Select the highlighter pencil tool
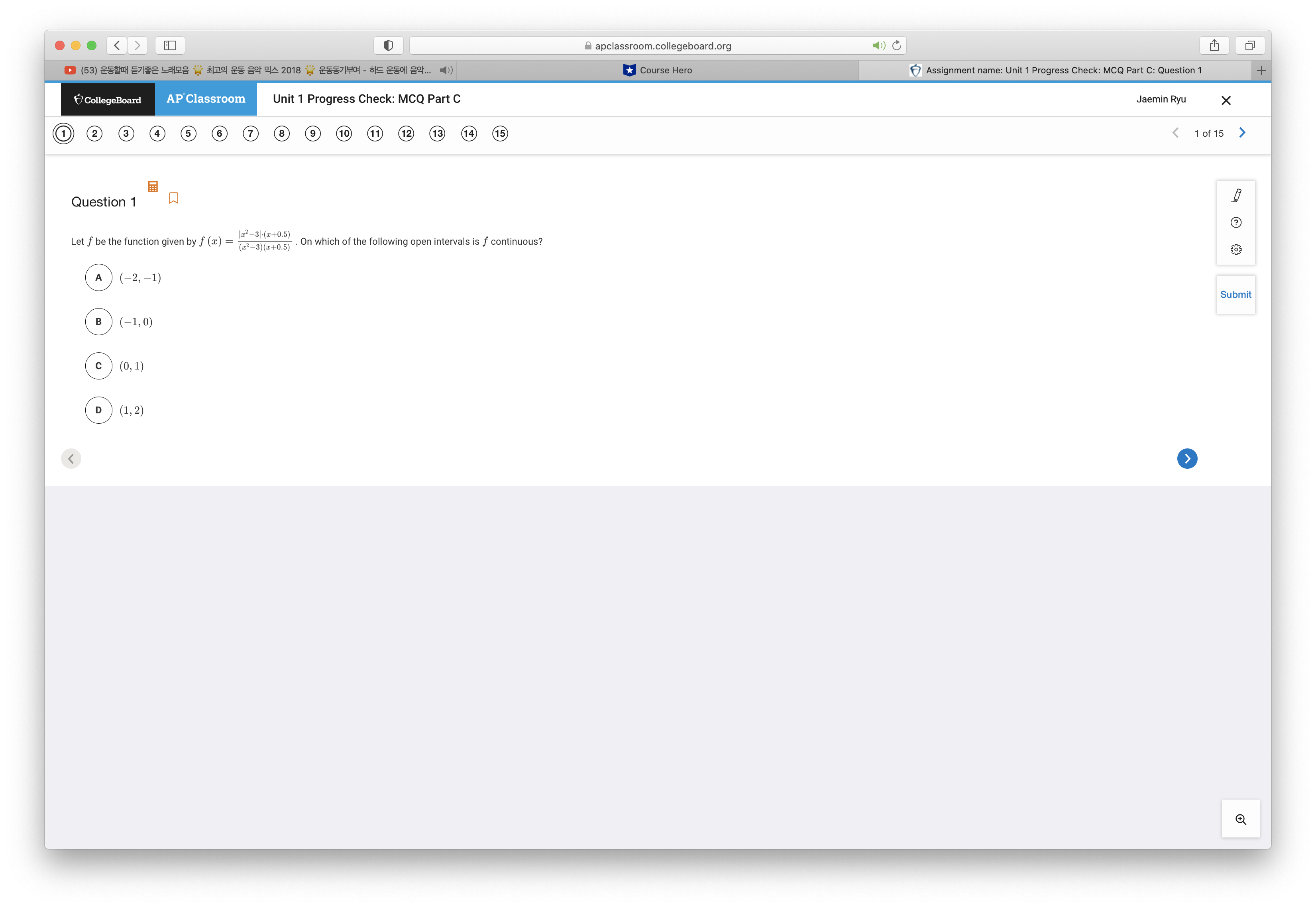 (1236, 196)
